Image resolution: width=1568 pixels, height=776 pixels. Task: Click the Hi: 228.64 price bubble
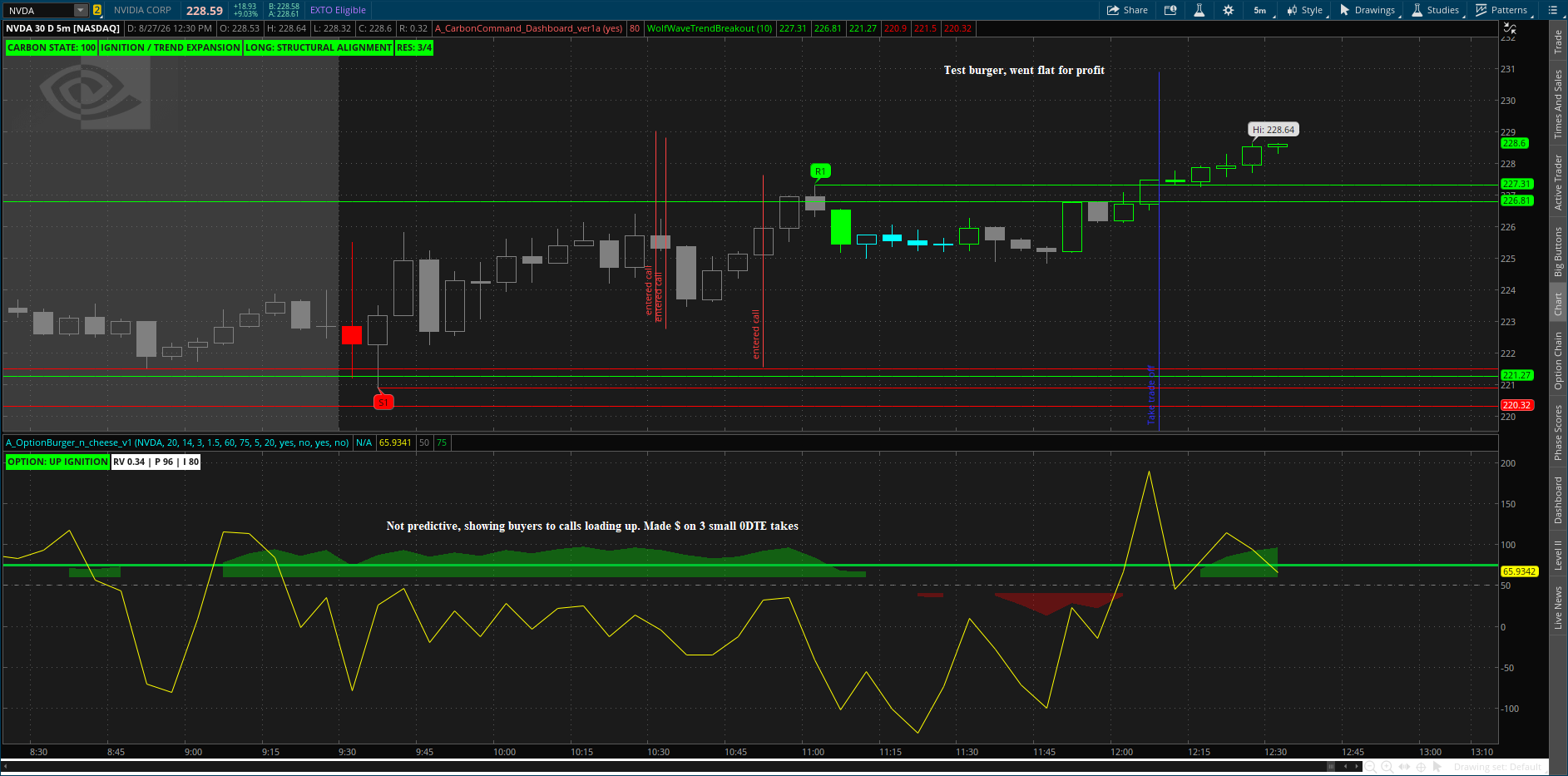[1274, 130]
